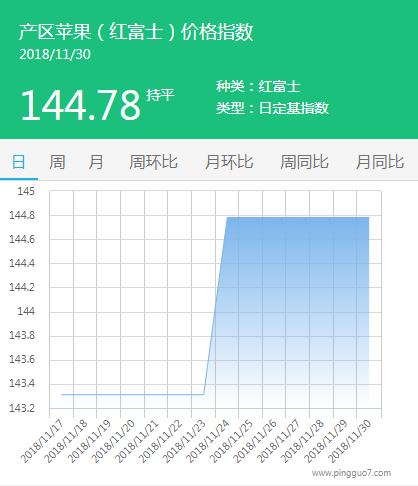Click the y-axis label 143.4
Screen dimensions: 418x486
click(22, 383)
